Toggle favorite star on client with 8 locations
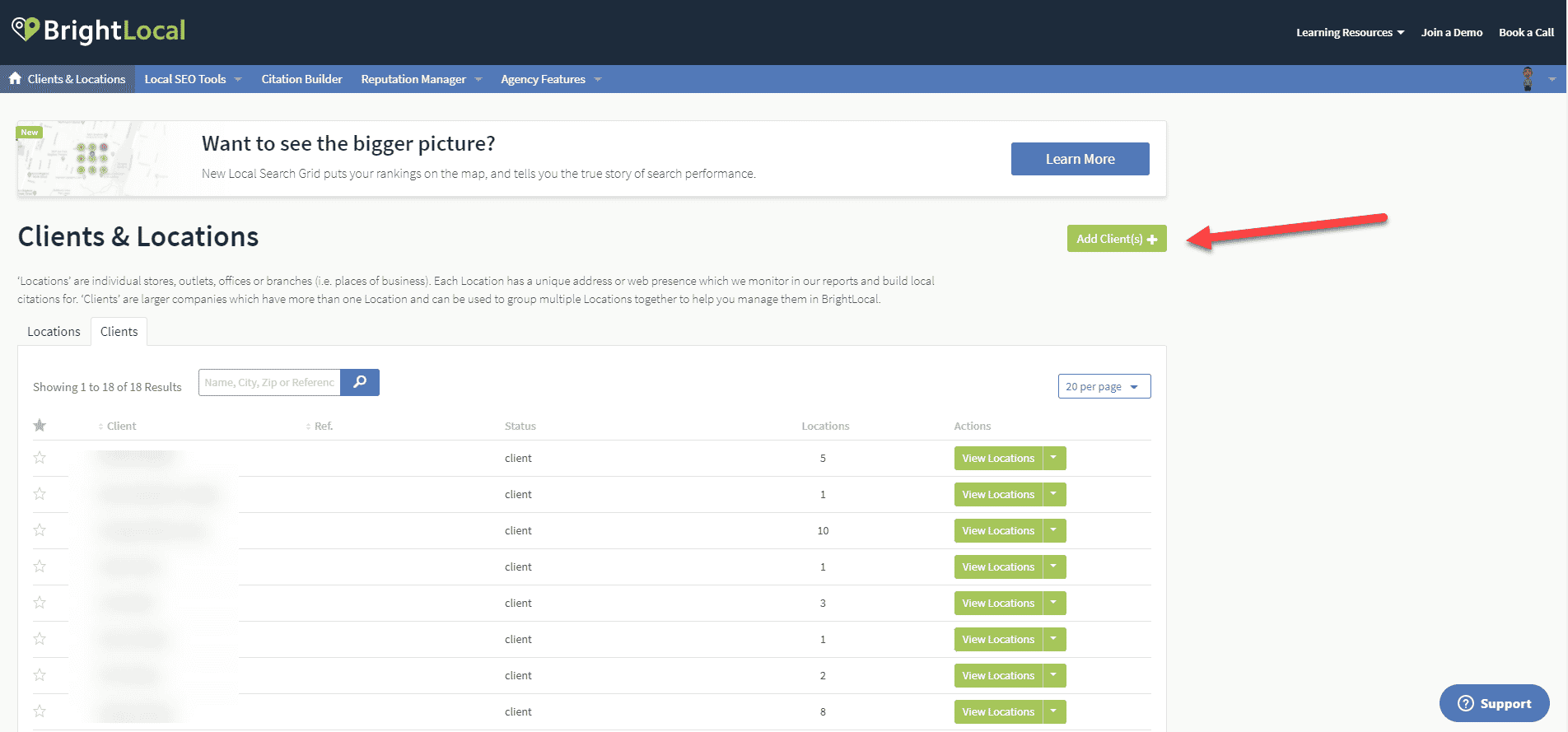This screenshot has height=732, width=1568. click(x=40, y=711)
